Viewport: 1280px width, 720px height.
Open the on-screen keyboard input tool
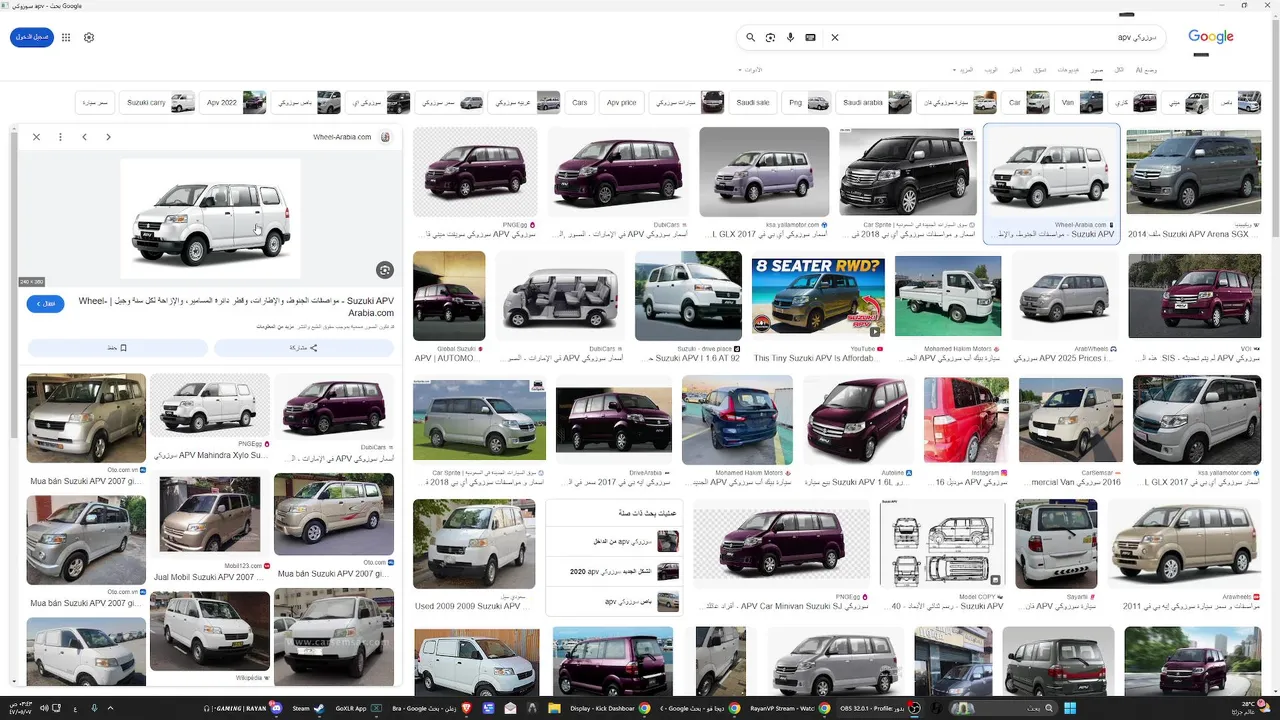[x=810, y=37]
